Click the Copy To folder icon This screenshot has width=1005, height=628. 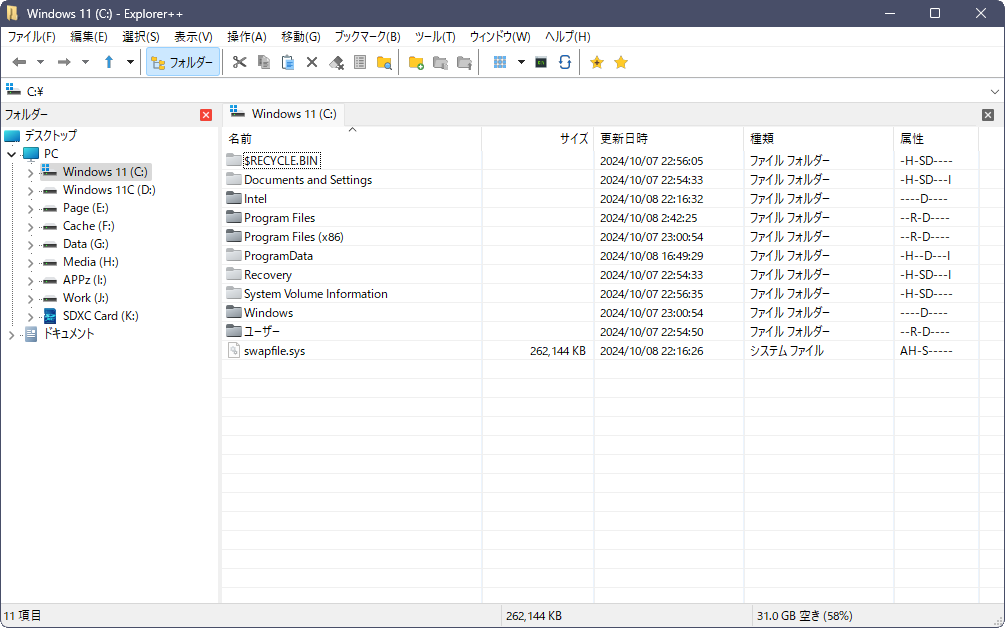pos(440,62)
